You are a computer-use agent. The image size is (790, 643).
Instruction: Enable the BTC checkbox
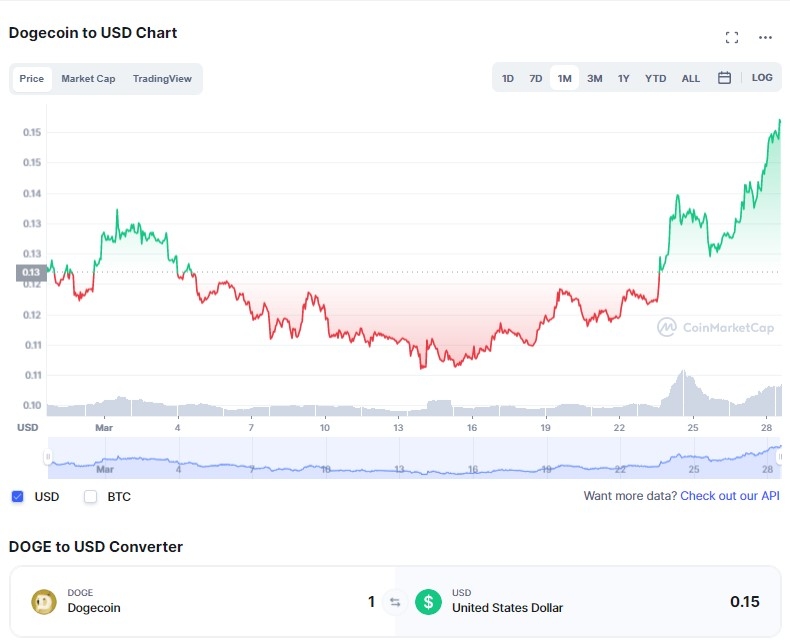tap(91, 497)
